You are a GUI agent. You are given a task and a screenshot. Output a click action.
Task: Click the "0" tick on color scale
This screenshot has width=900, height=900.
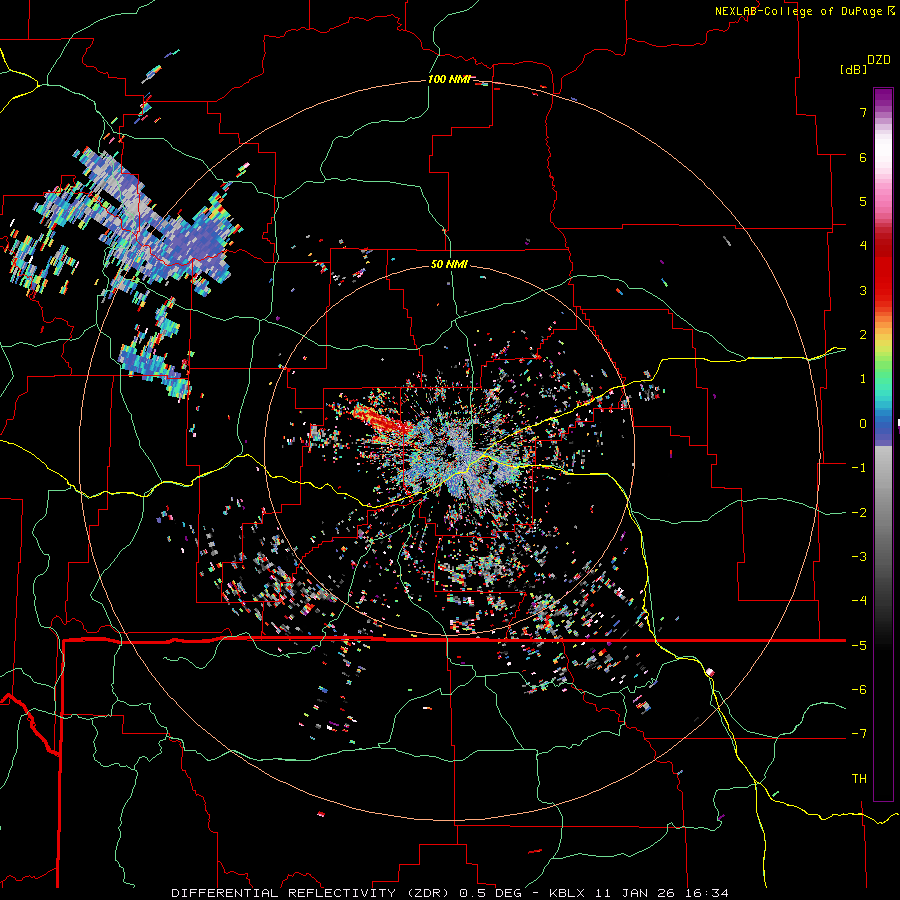point(863,424)
